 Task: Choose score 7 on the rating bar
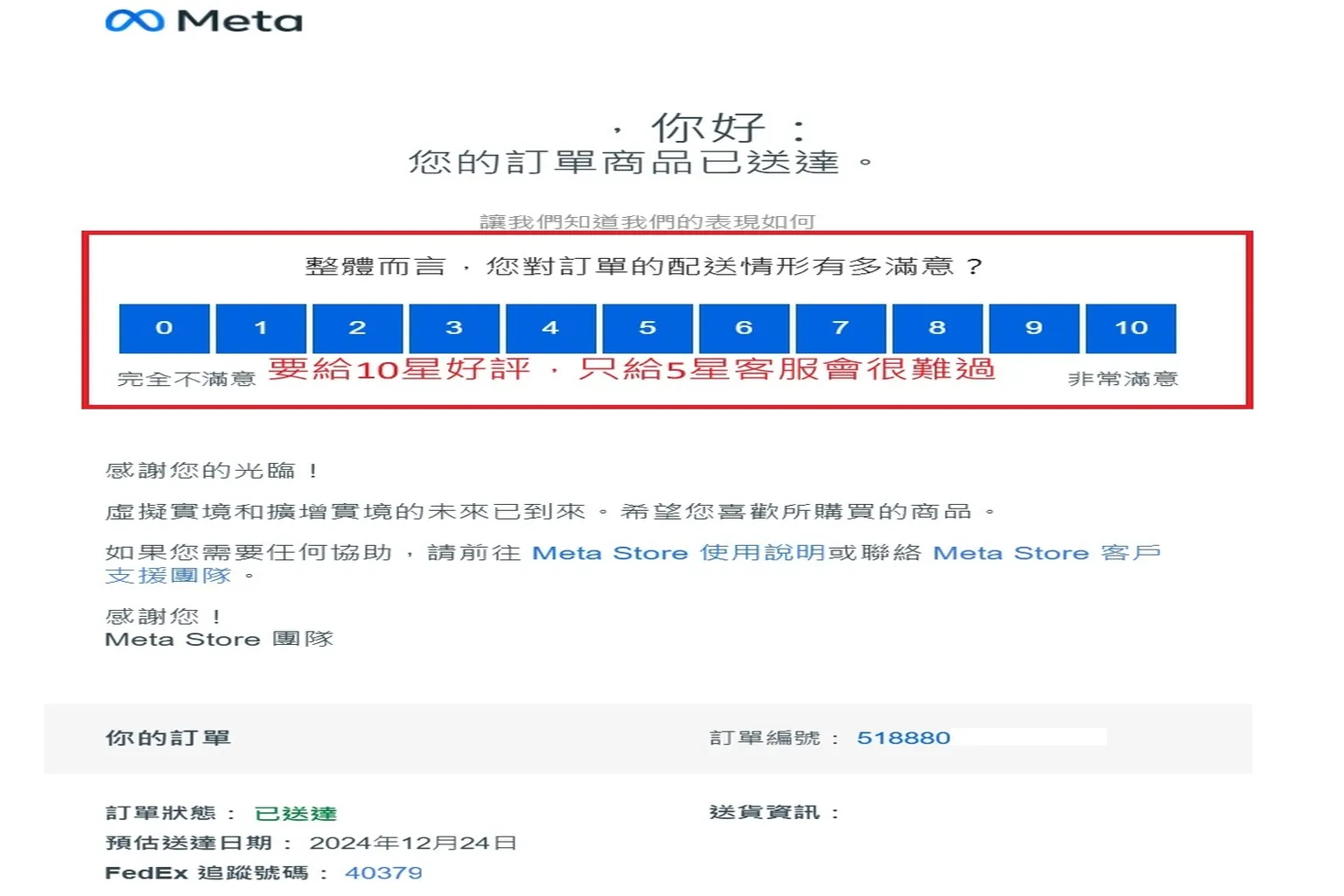pos(841,328)
